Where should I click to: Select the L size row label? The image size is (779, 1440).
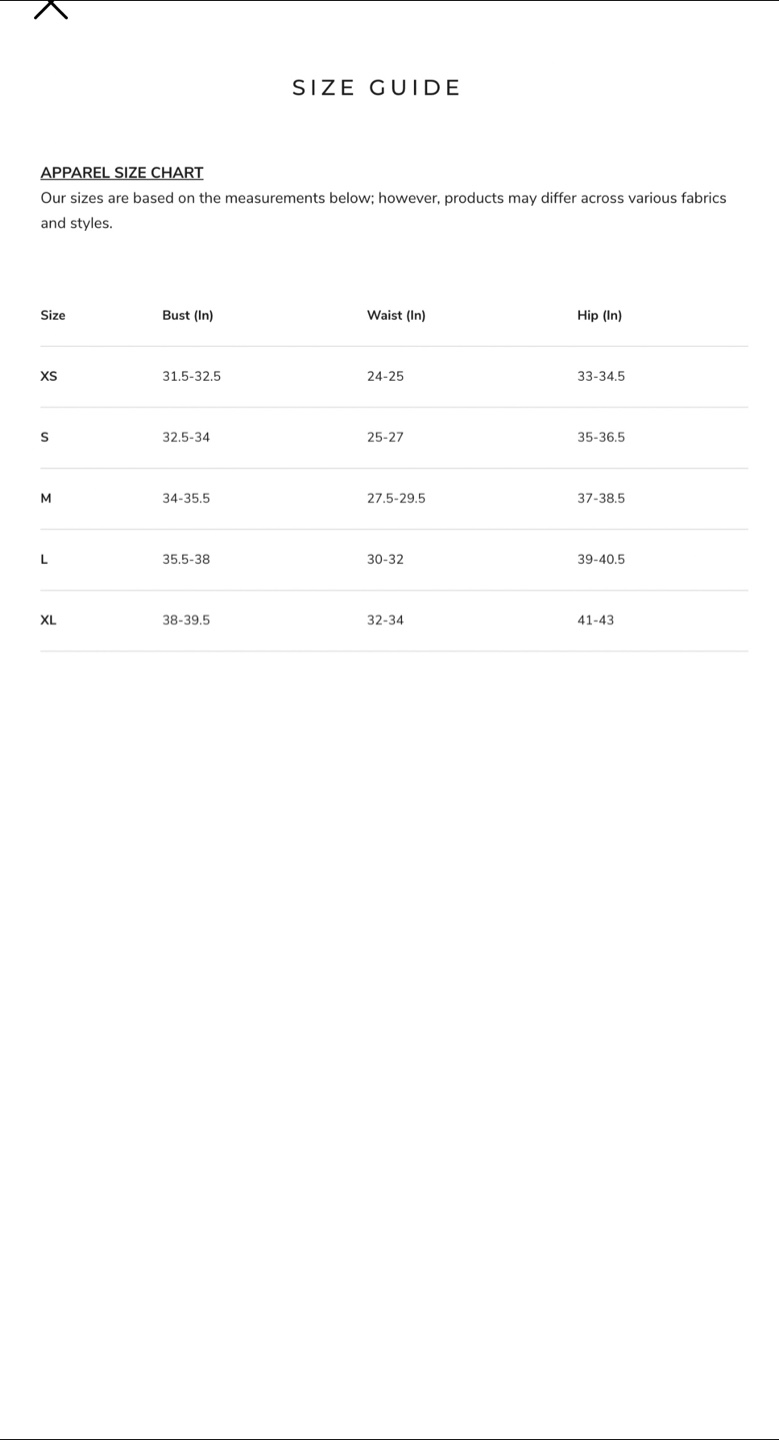tap(44, 559)
